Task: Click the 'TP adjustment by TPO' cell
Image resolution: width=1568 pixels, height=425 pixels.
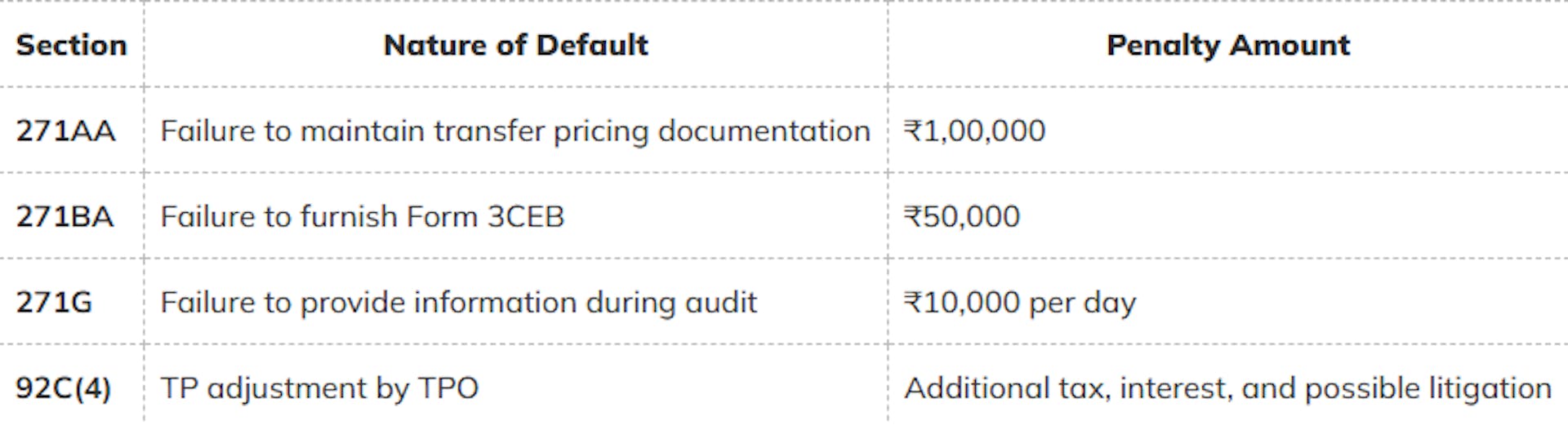Action: 319,388
